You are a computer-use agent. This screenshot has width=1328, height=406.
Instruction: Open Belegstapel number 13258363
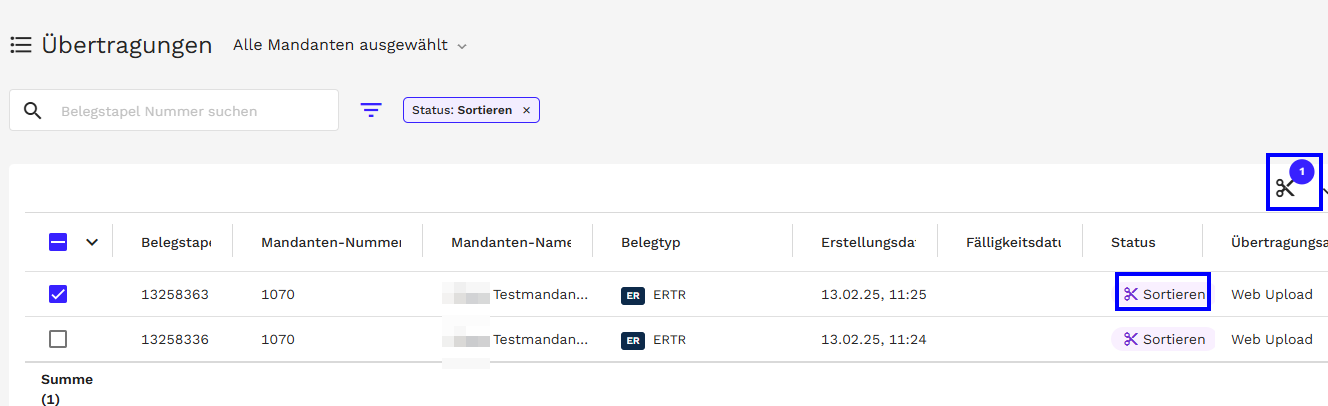[x=175, y=295]
